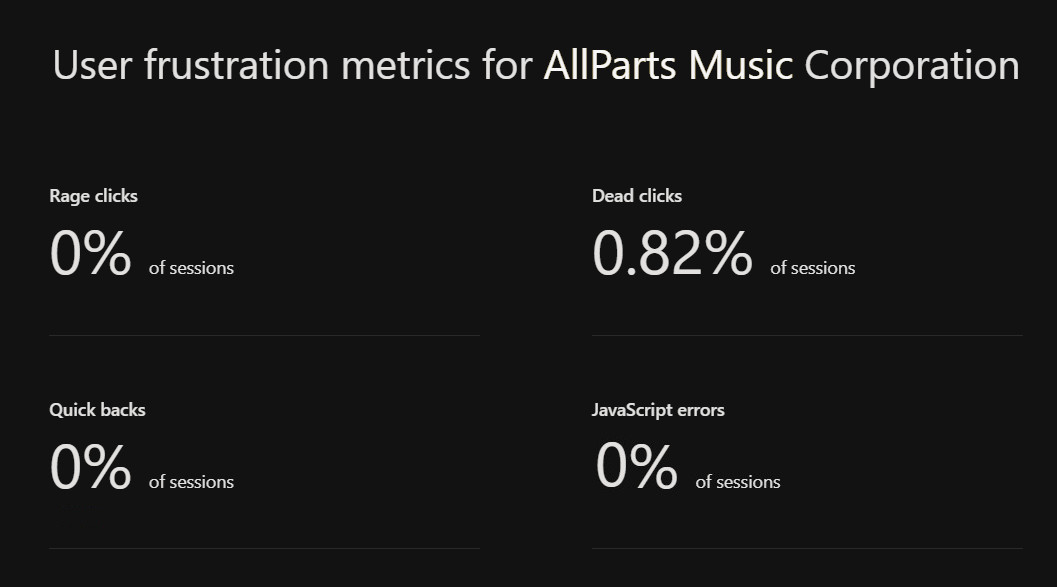This screenshot has height=587, width=1057.
Task: Select the "JavaScript errors" metric label
Action: pos(658,410)
